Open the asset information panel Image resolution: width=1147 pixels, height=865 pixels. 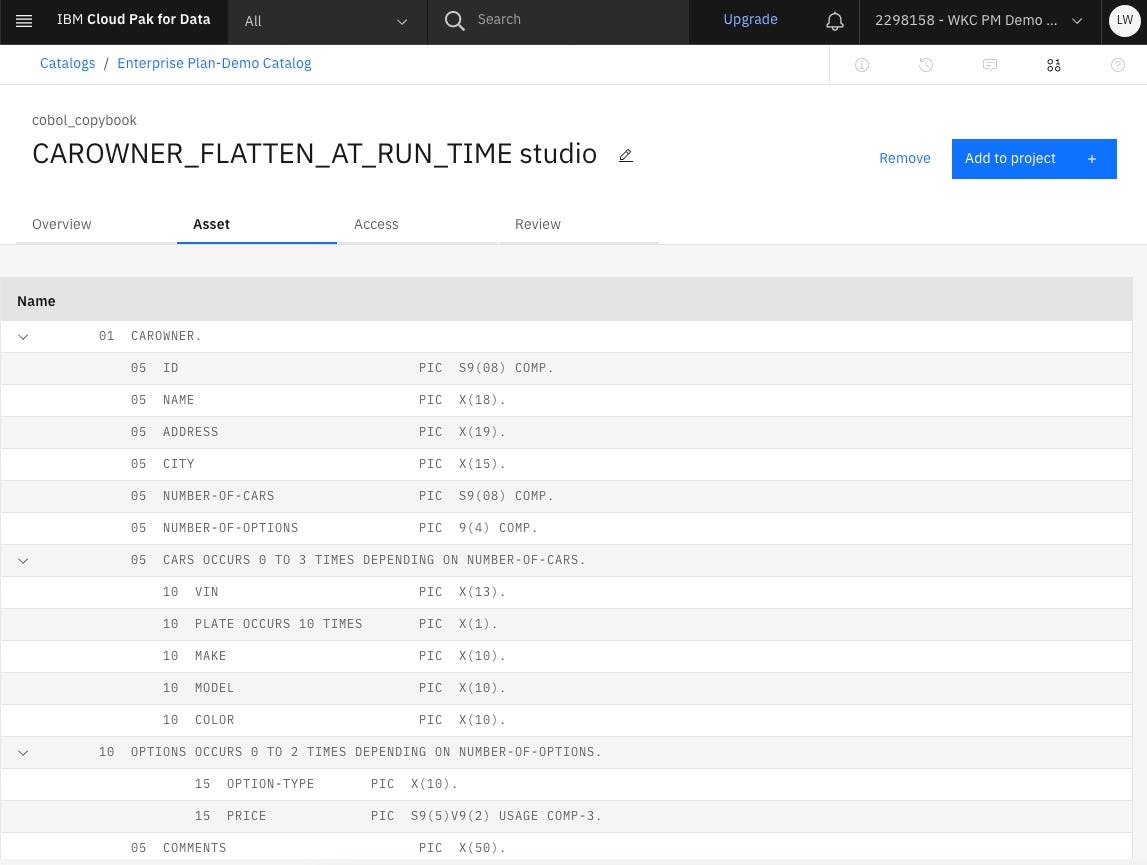pos(862,64)
